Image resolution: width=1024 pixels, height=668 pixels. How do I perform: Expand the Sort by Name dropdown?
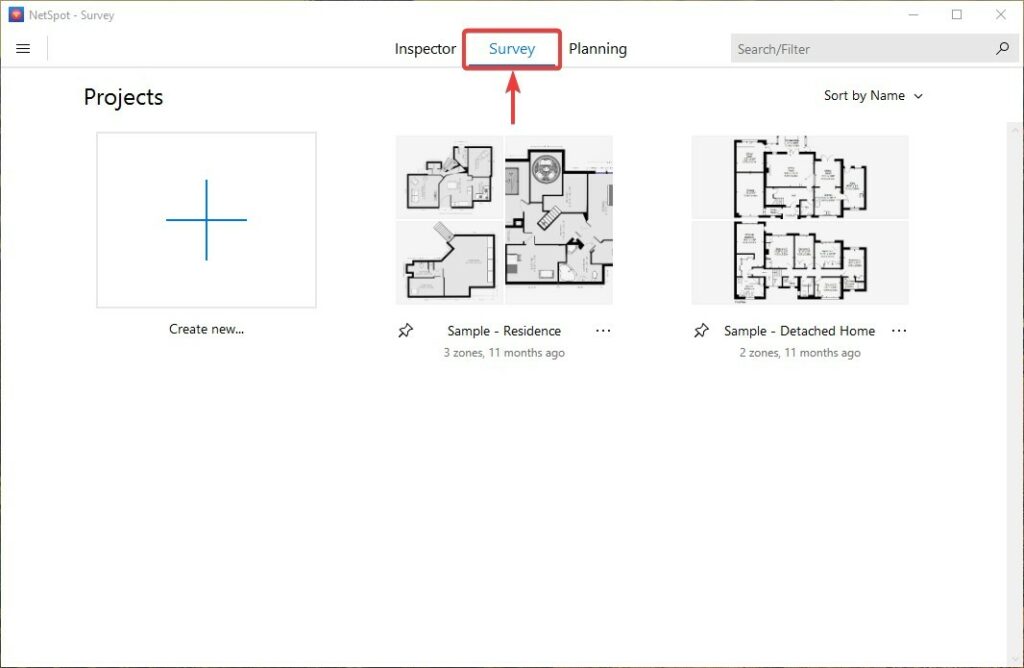873,96
